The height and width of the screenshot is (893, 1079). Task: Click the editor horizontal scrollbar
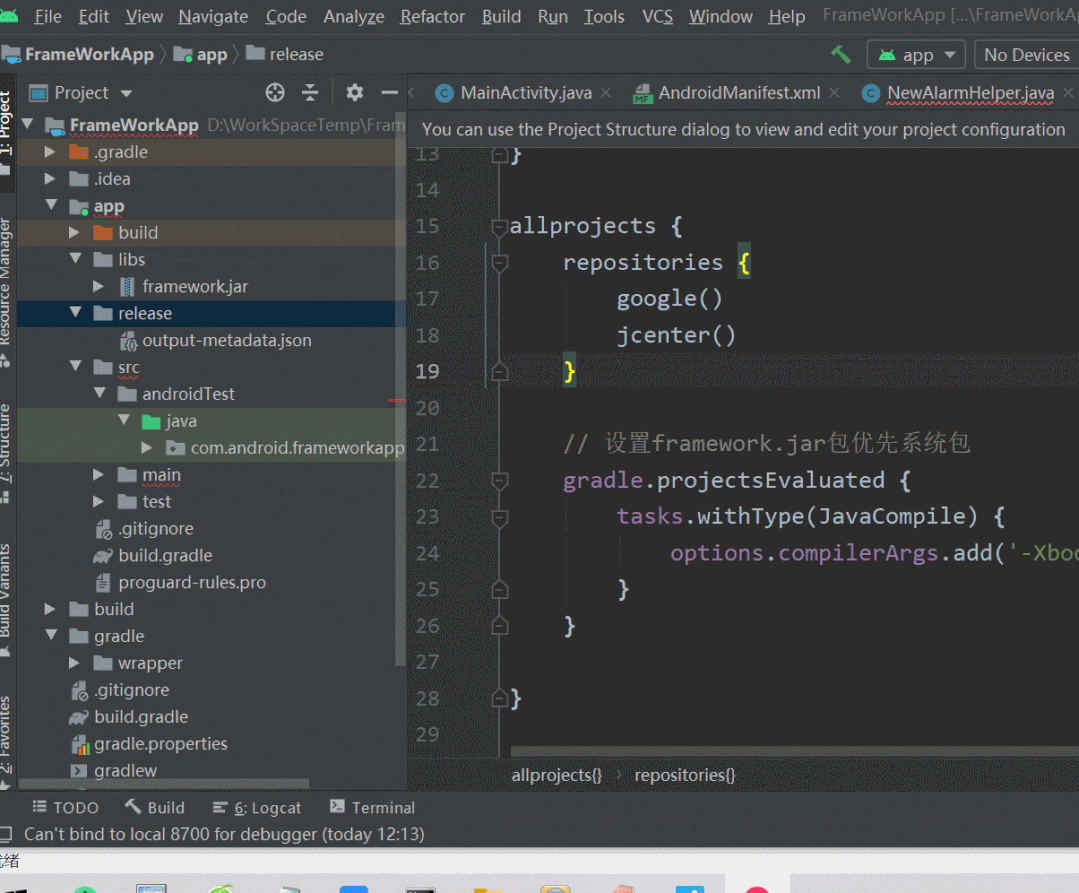pyautogui.click(x=795, y=751)
